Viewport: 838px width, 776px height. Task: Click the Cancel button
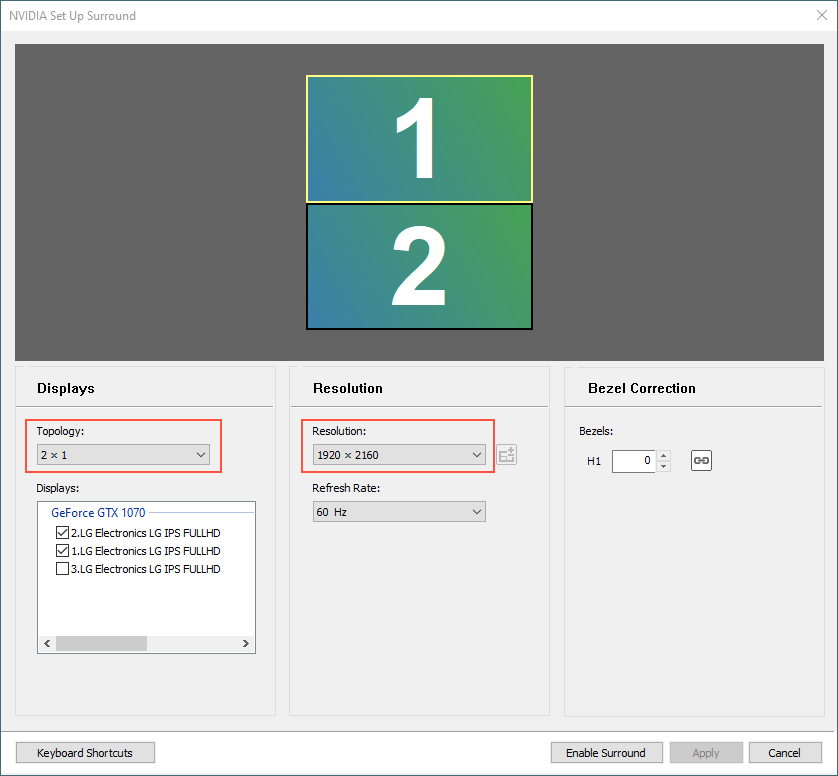(x=785, y=752)
